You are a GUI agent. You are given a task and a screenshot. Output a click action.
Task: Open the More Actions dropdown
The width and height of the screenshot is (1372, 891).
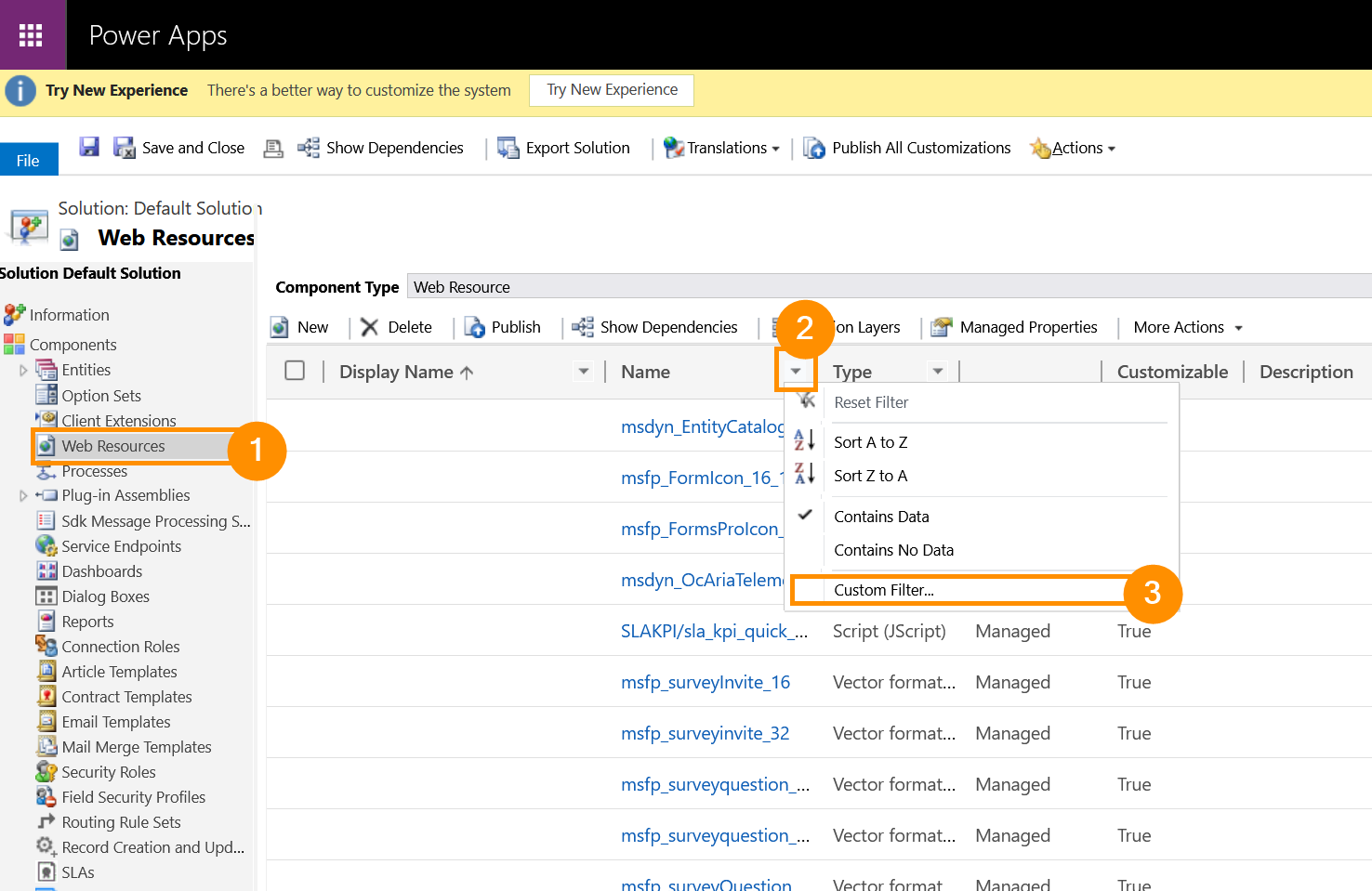pyautogui.click(x=1188, y=327)
